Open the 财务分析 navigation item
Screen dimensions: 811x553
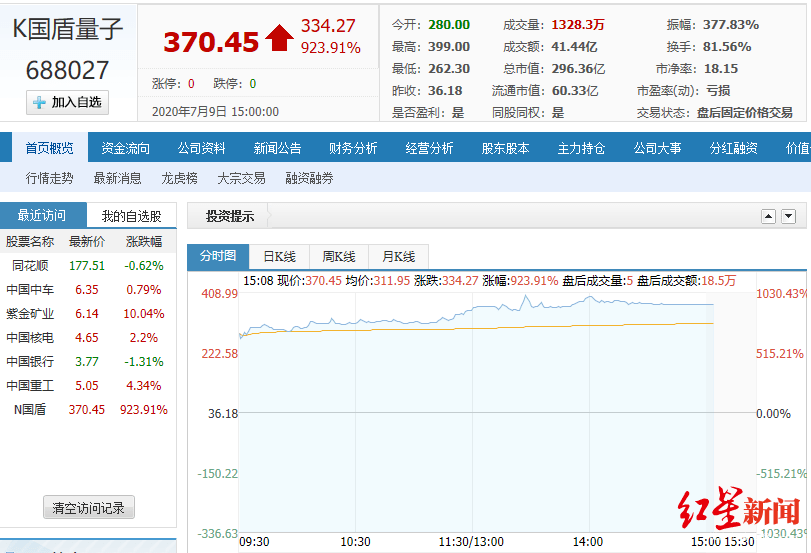(353, 148)
